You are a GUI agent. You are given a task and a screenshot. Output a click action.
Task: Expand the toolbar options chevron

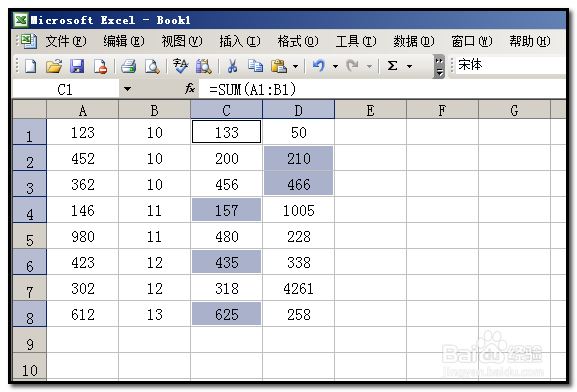pyautogui.click(x=439, y=67)
